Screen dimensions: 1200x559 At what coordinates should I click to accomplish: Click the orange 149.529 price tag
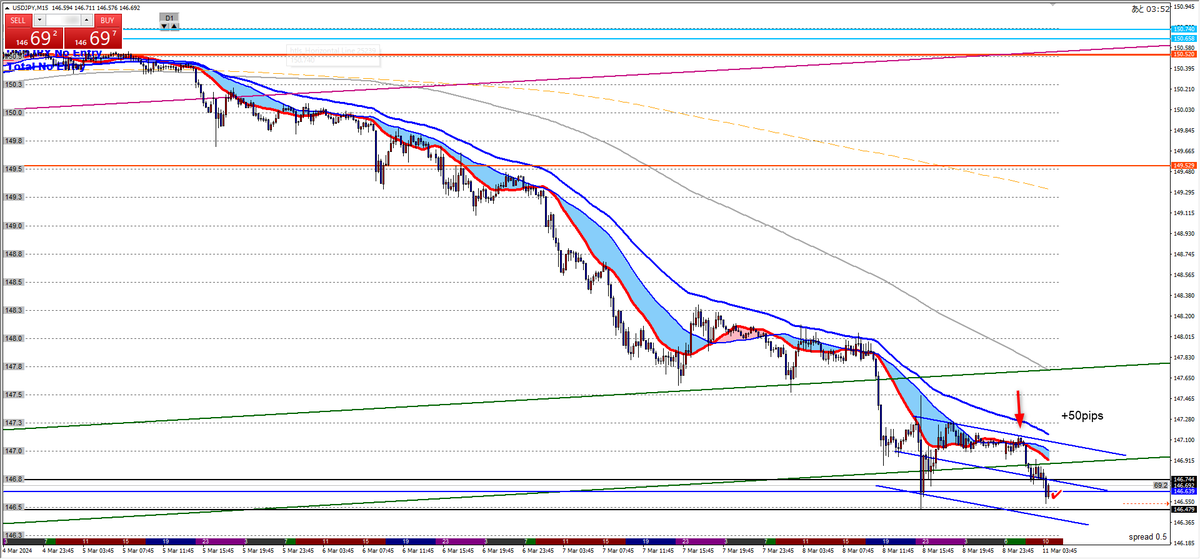click(1184, 165)
